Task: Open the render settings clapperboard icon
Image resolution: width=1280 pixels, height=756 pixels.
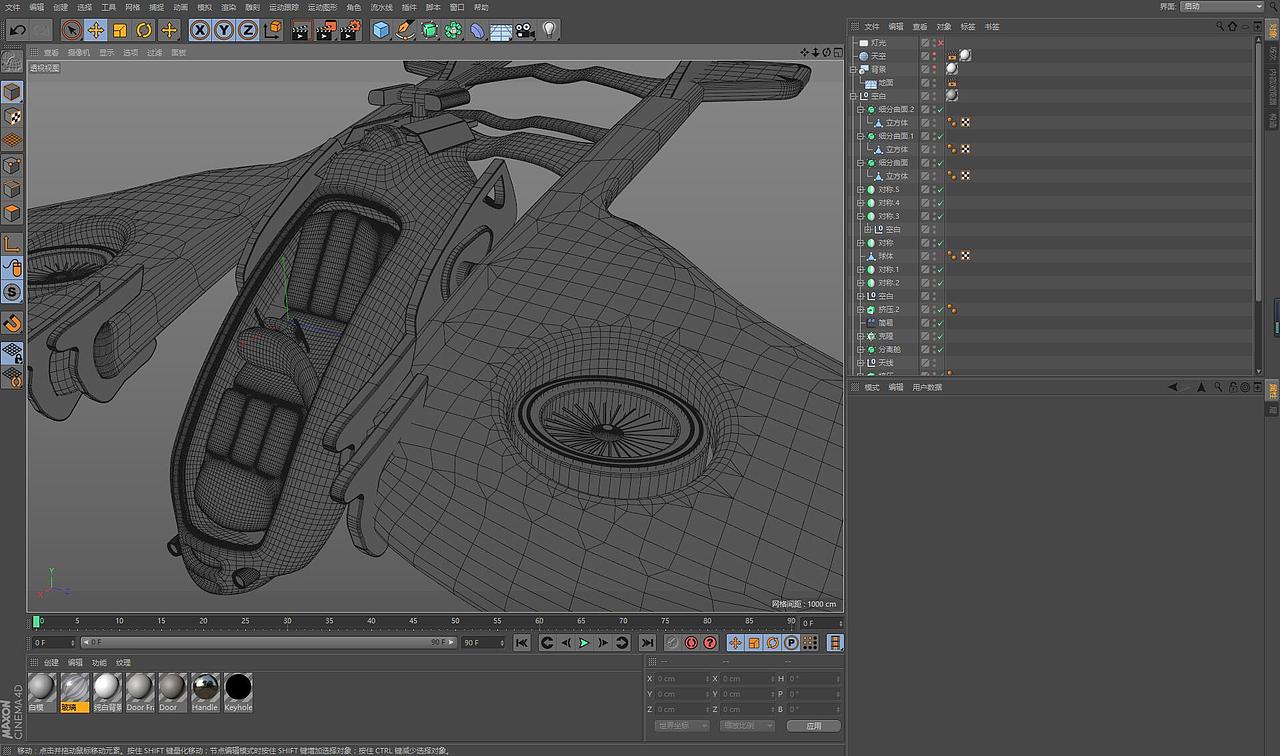Action: 349,30
